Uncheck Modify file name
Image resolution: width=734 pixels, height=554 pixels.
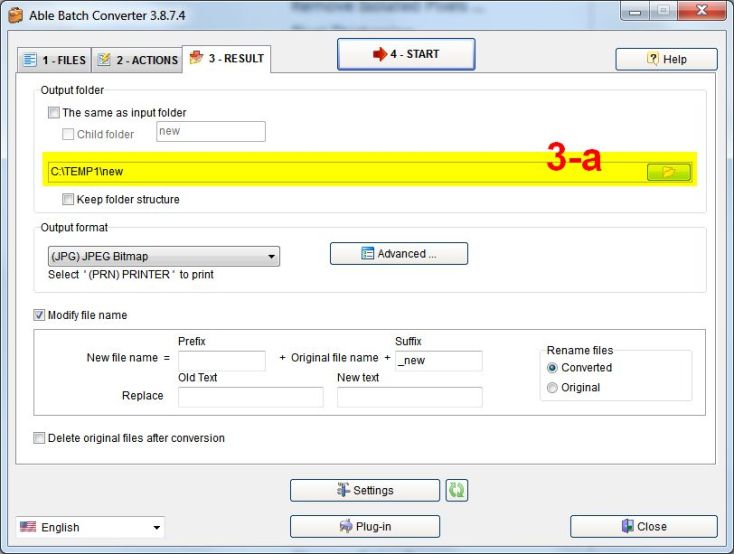[x=39, y=315]
